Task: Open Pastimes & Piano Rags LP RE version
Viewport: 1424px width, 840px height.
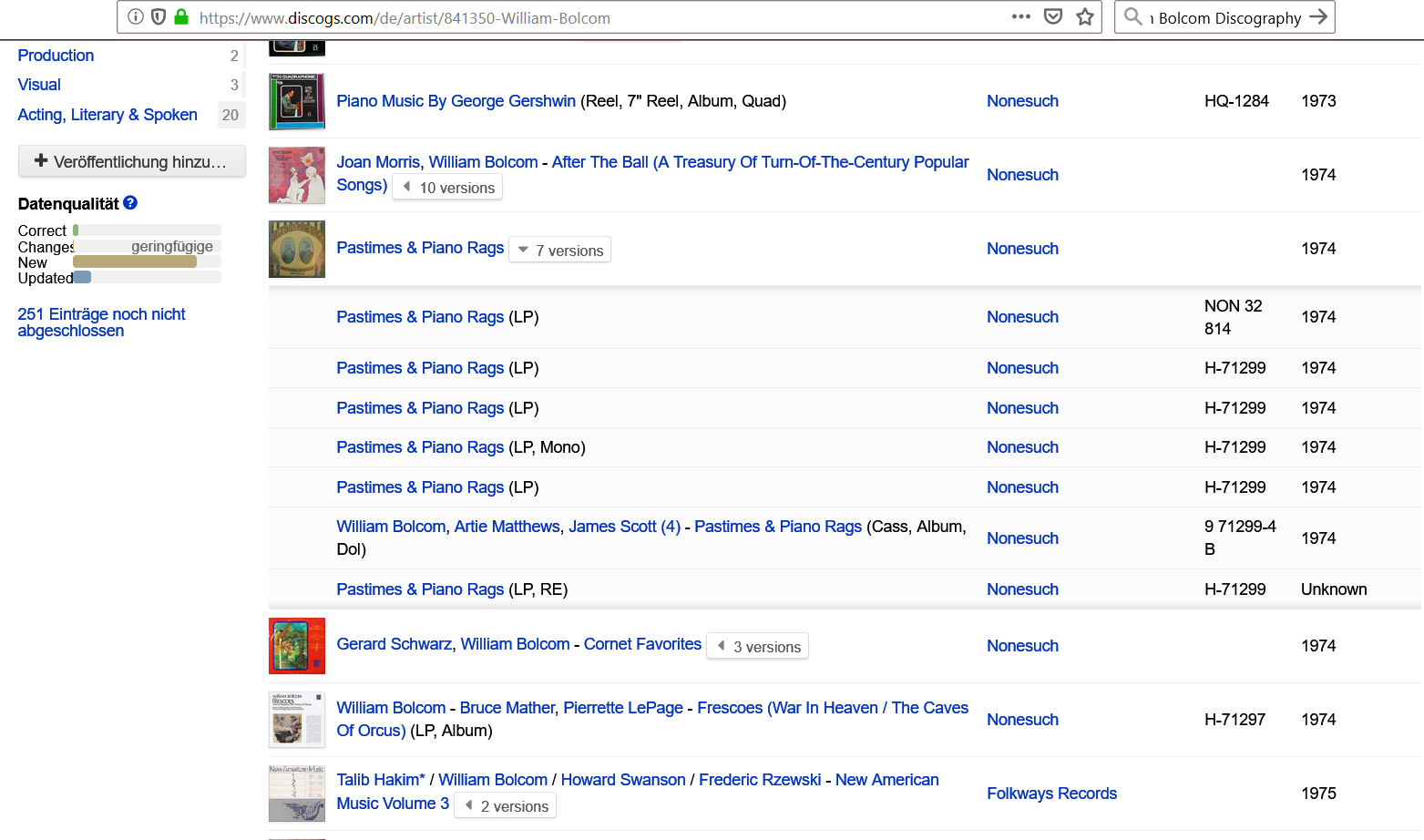Action: (420, 589)
